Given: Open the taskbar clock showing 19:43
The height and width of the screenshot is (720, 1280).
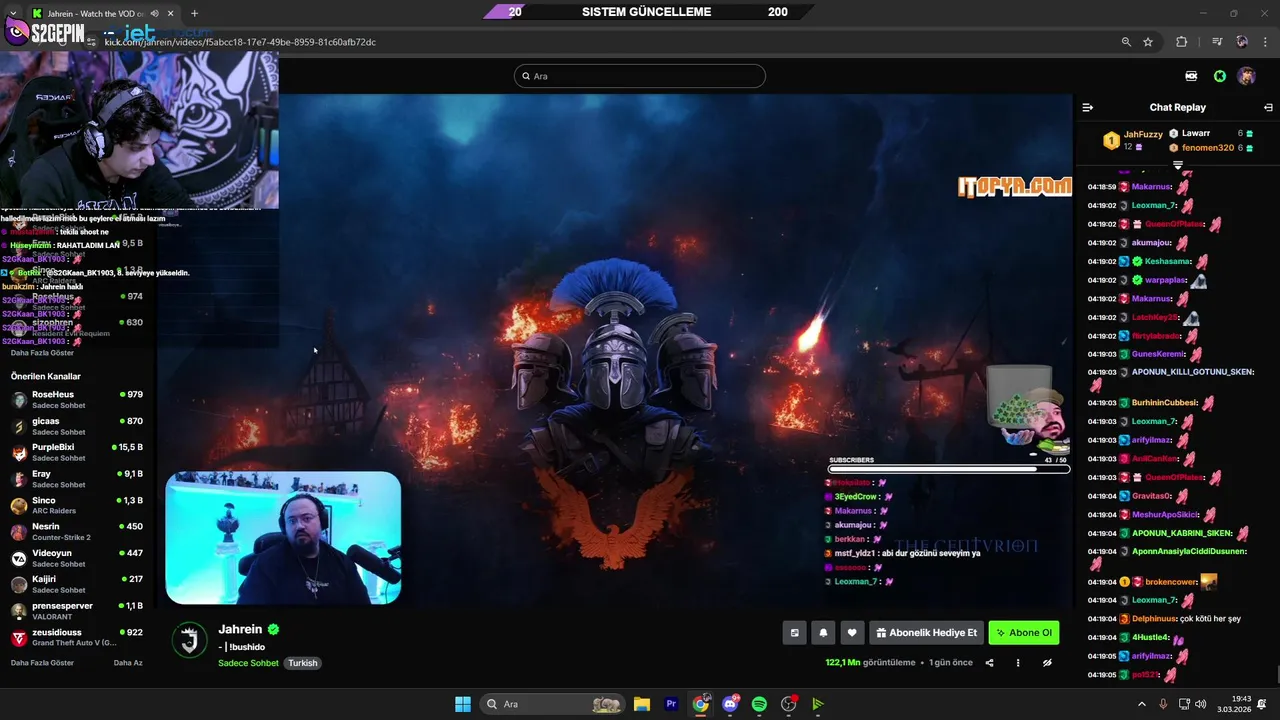Looking at the screenshot, I should [1232, 704].
